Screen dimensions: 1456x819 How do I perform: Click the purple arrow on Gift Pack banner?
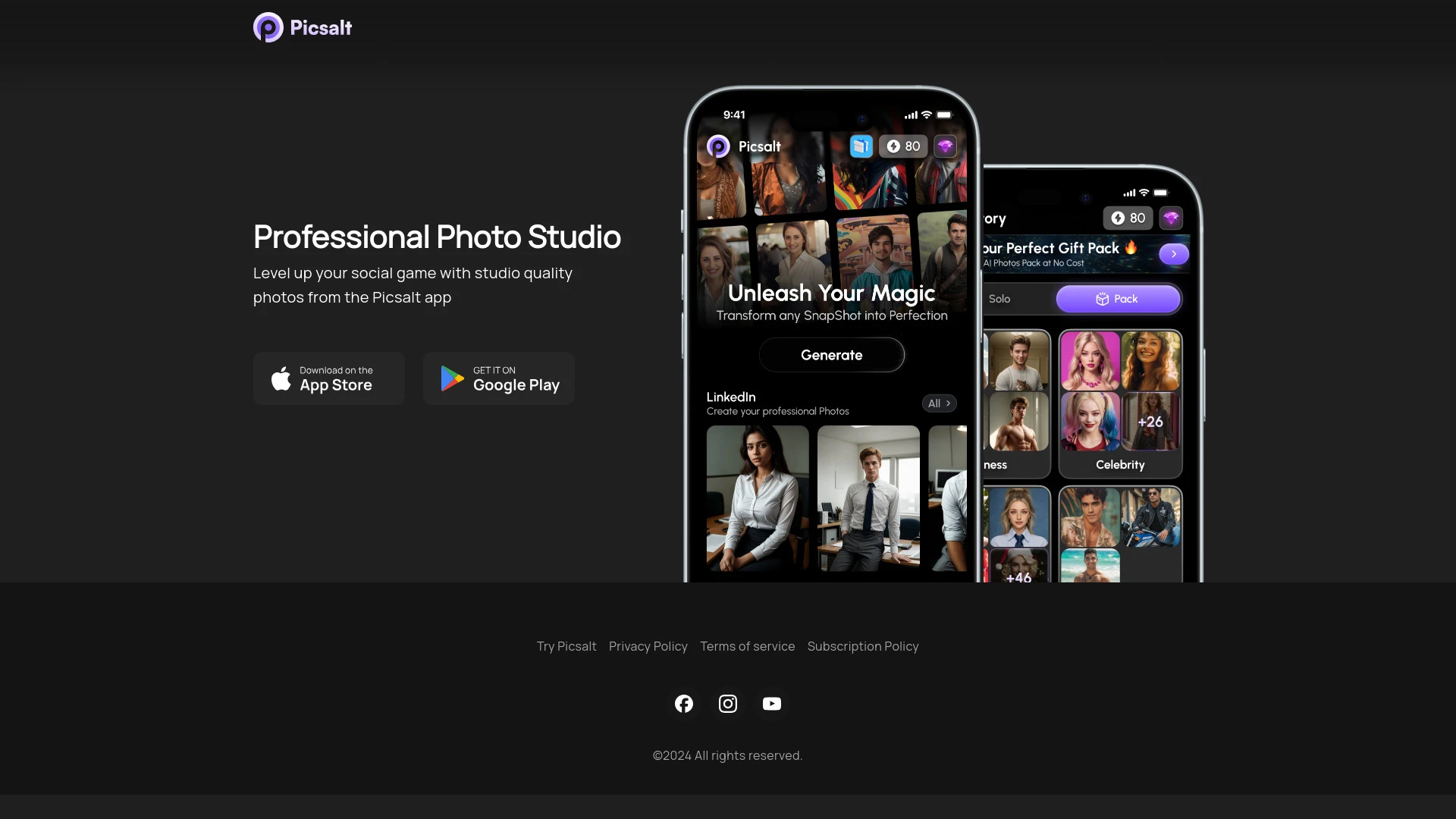pos(1173,254)
